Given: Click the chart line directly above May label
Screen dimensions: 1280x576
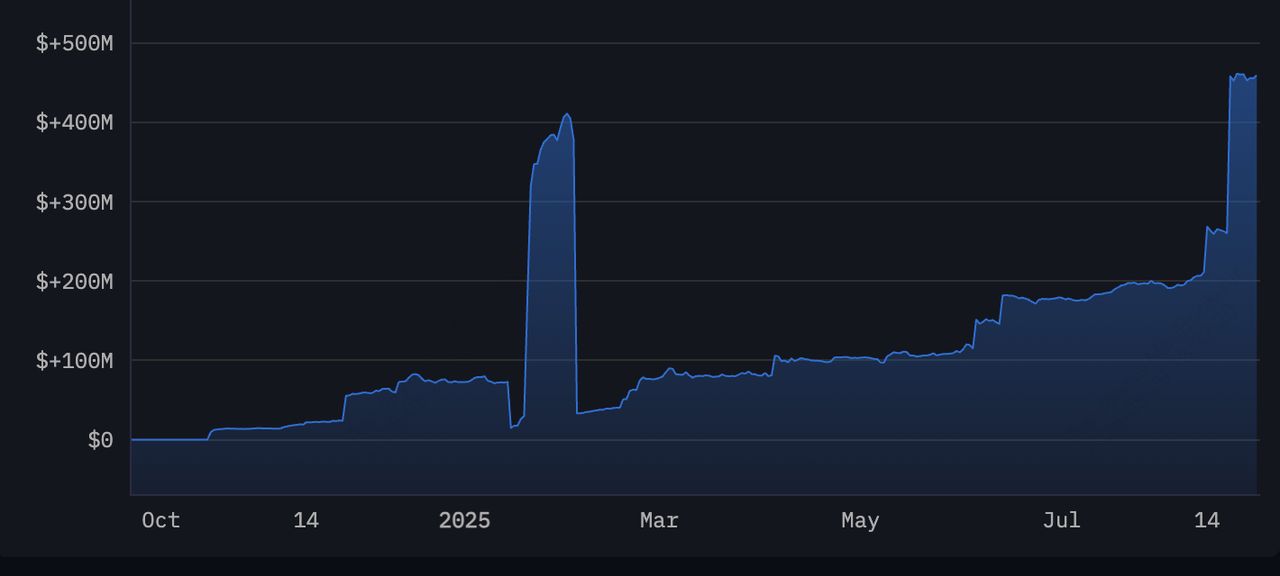Looking at the screenshot, I should click(x=860, y=357).
